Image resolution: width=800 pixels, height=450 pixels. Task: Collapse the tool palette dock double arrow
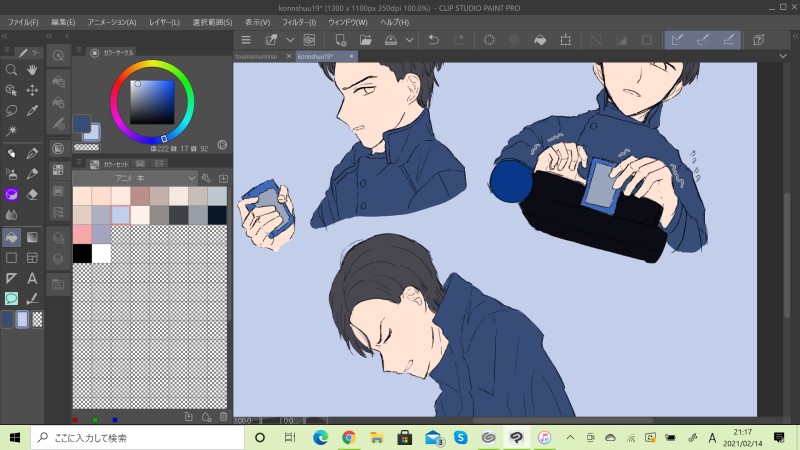pyautogui.click(x=5, y=36)
